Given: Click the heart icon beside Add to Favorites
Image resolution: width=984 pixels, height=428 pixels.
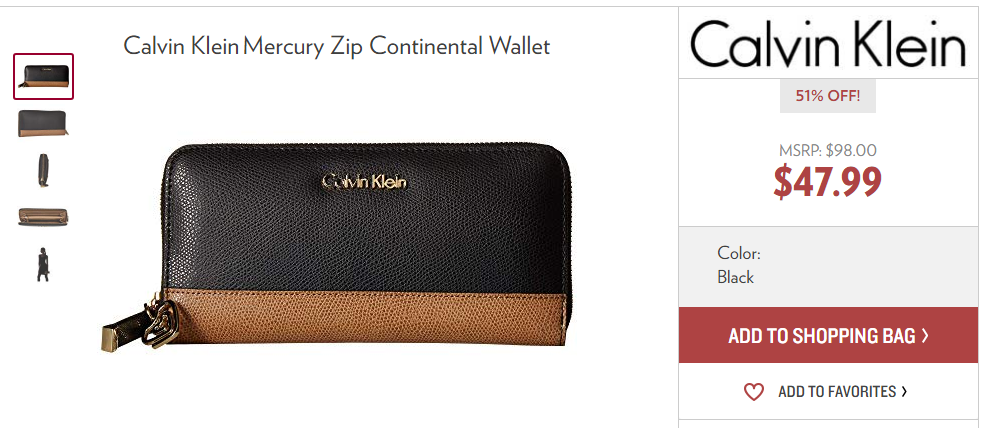Looking at the screenshot, I should click(753, 392).
